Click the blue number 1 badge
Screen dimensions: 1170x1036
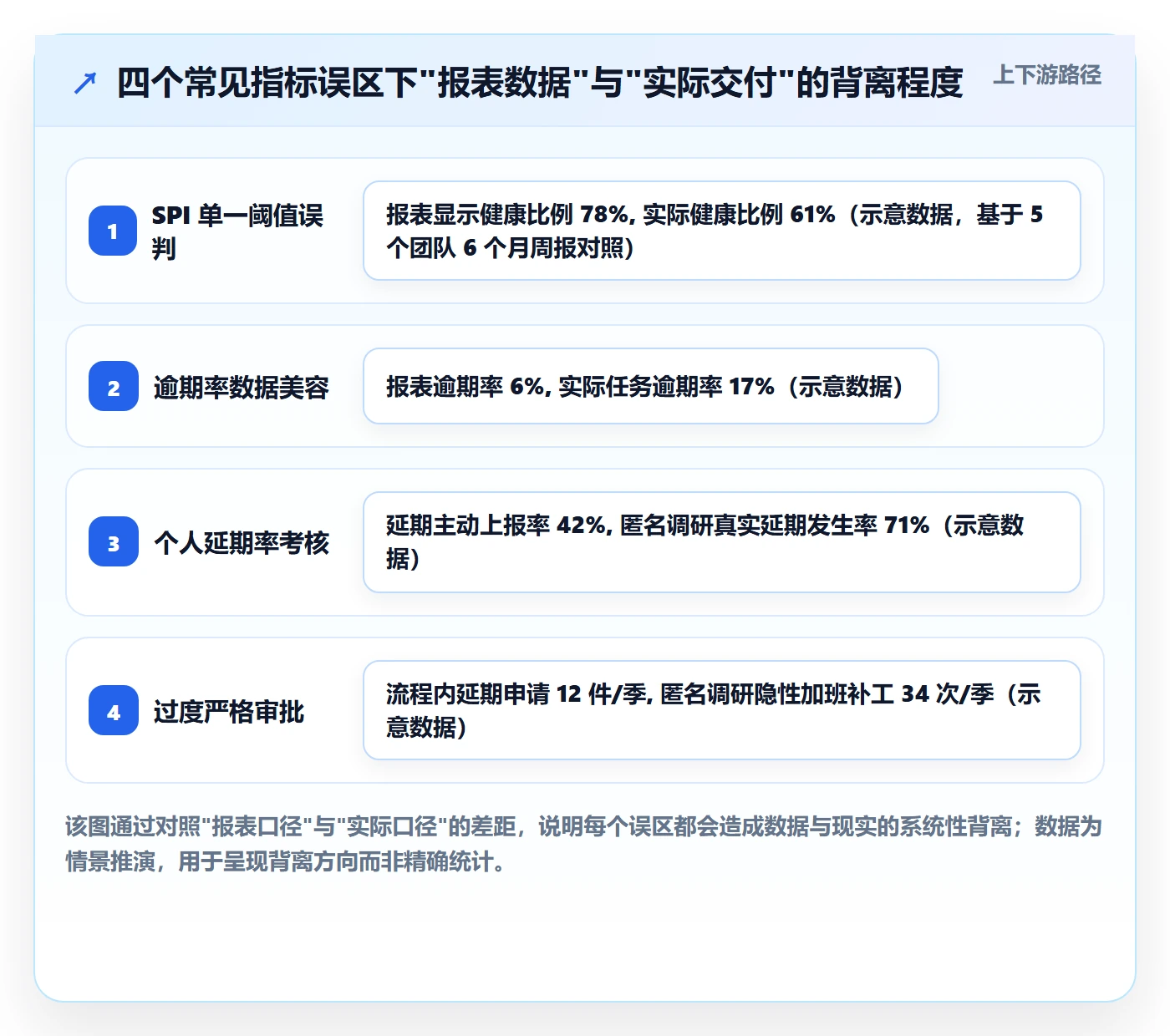pyautogui.click(x=113, y=231)
